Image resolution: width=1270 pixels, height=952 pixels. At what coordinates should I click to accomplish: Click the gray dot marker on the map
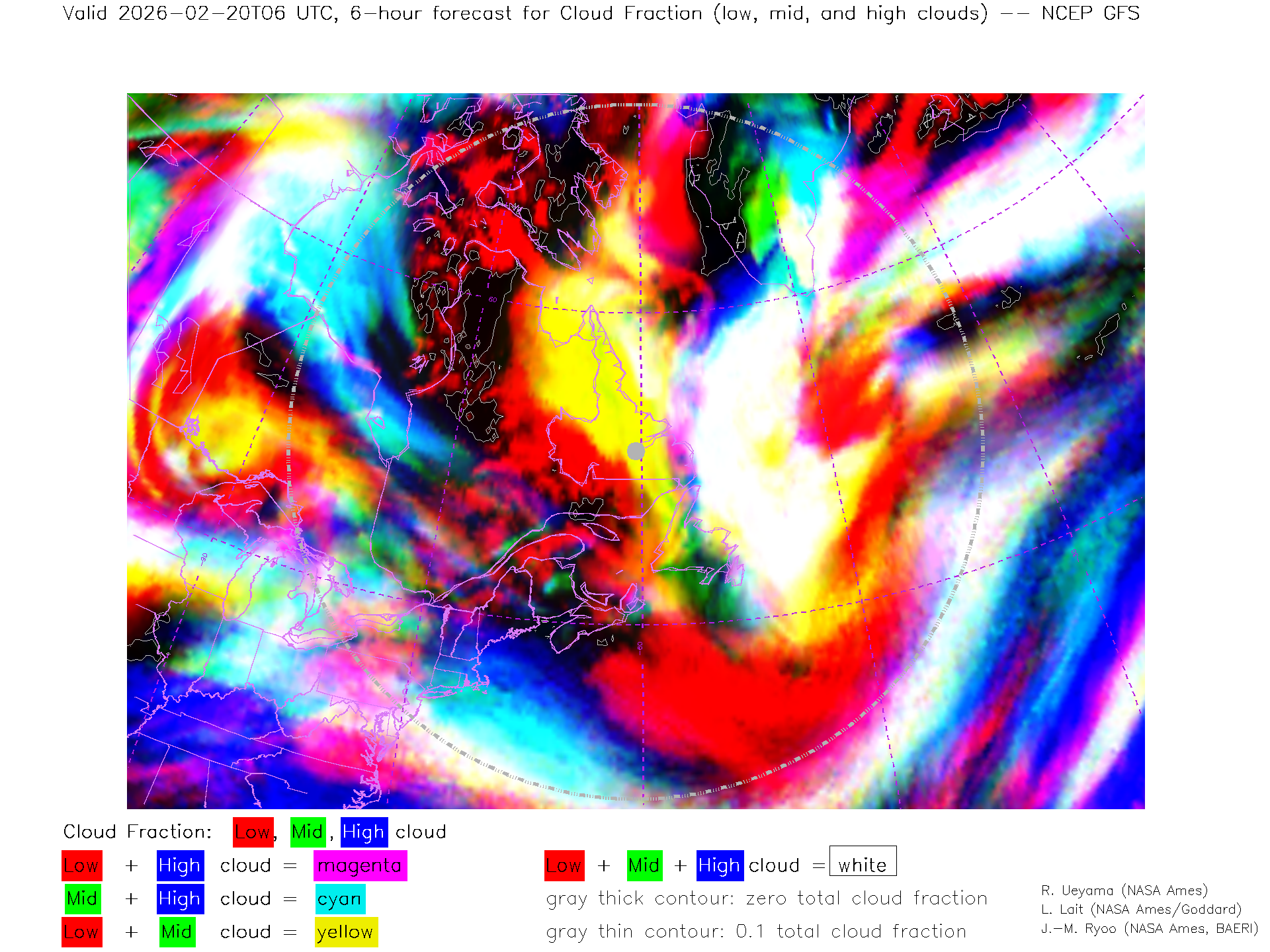(636, 451)
